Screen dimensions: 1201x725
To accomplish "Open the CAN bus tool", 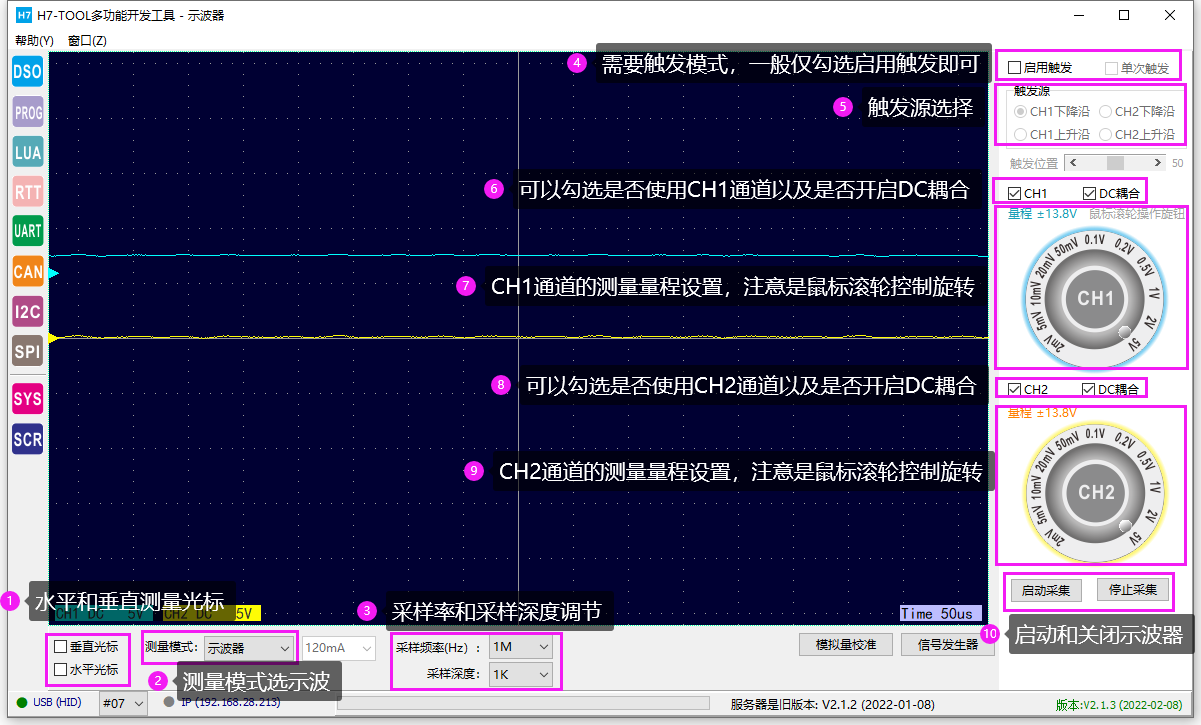I will pos(27,271).
